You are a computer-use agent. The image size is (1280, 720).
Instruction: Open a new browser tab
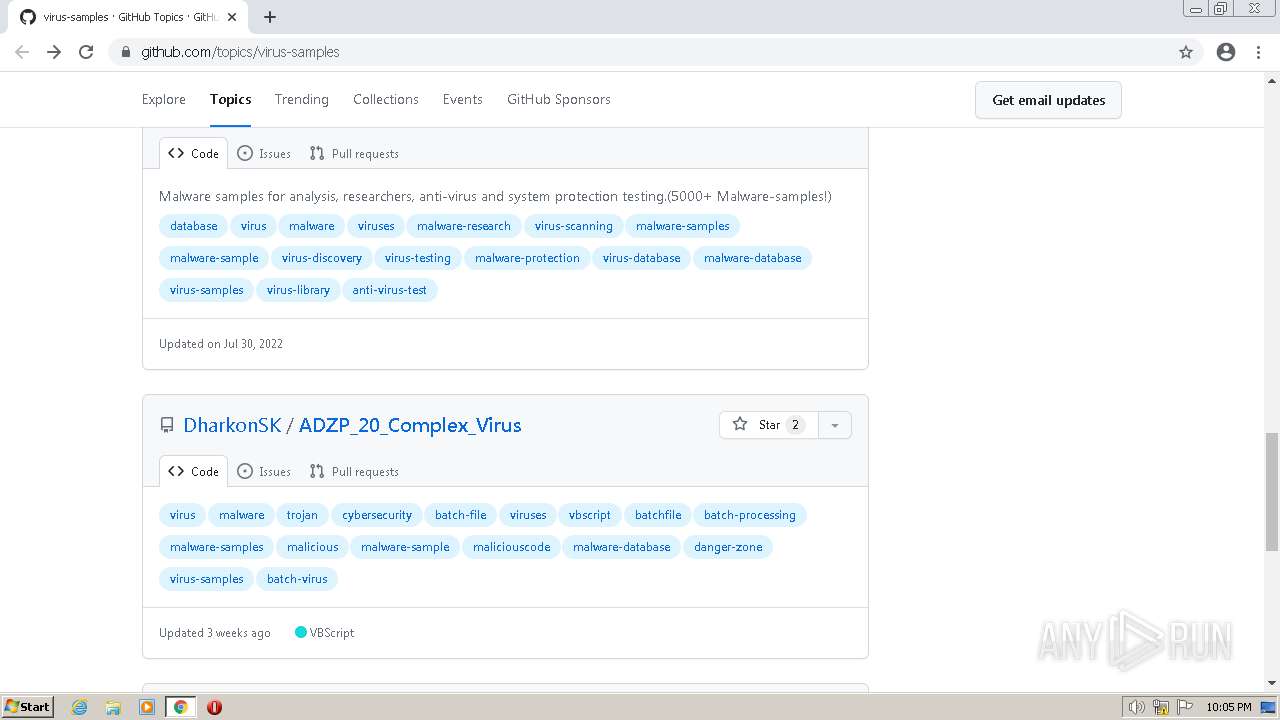(x=270, y=17)
